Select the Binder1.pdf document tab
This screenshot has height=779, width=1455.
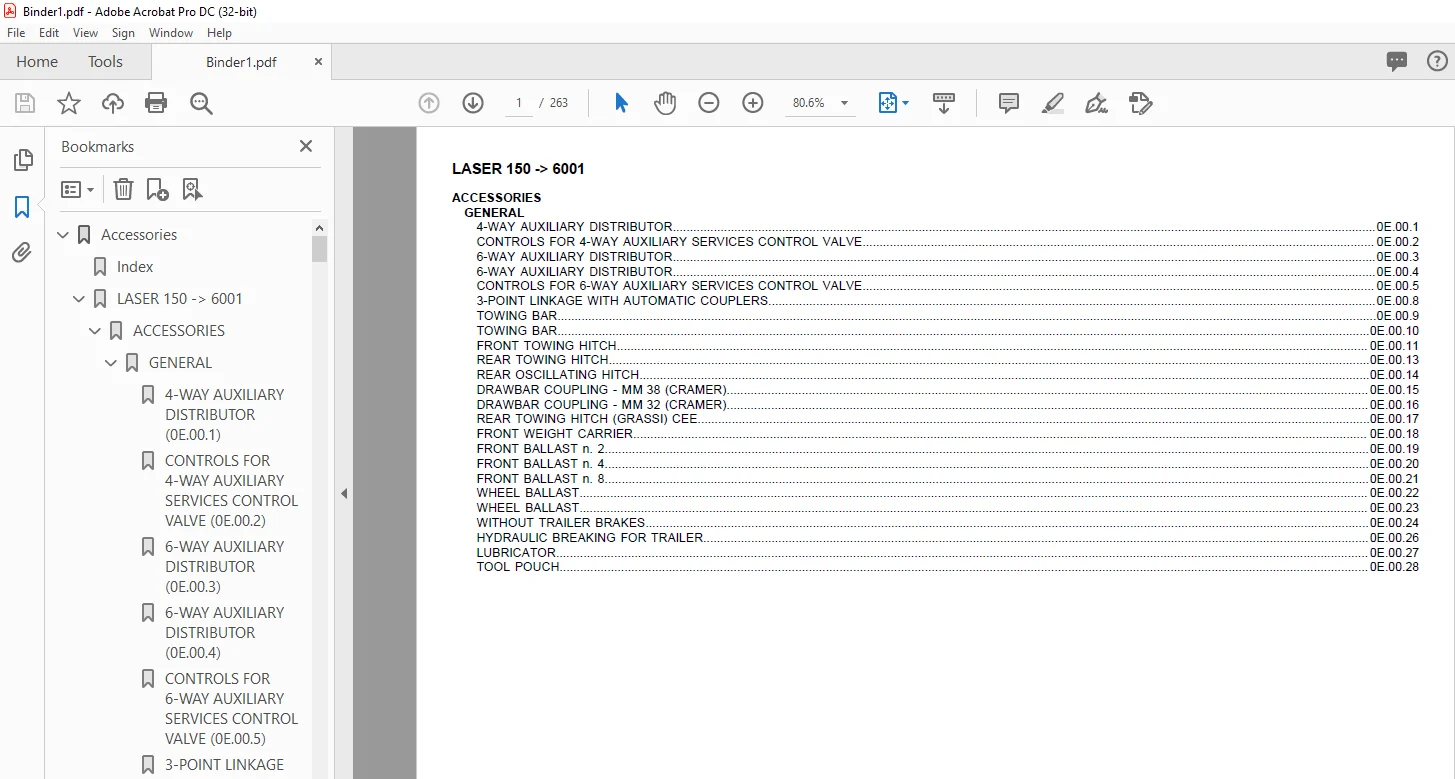point(241,62)
